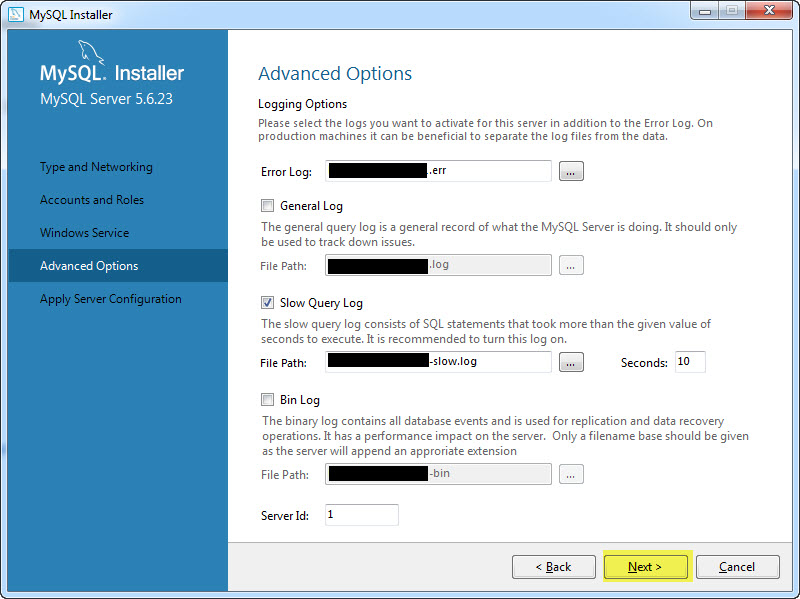Image resolution: width=800 pixels, height=599 pixels.
Task: Open Apply Server Configuration step
Action: 111,299
